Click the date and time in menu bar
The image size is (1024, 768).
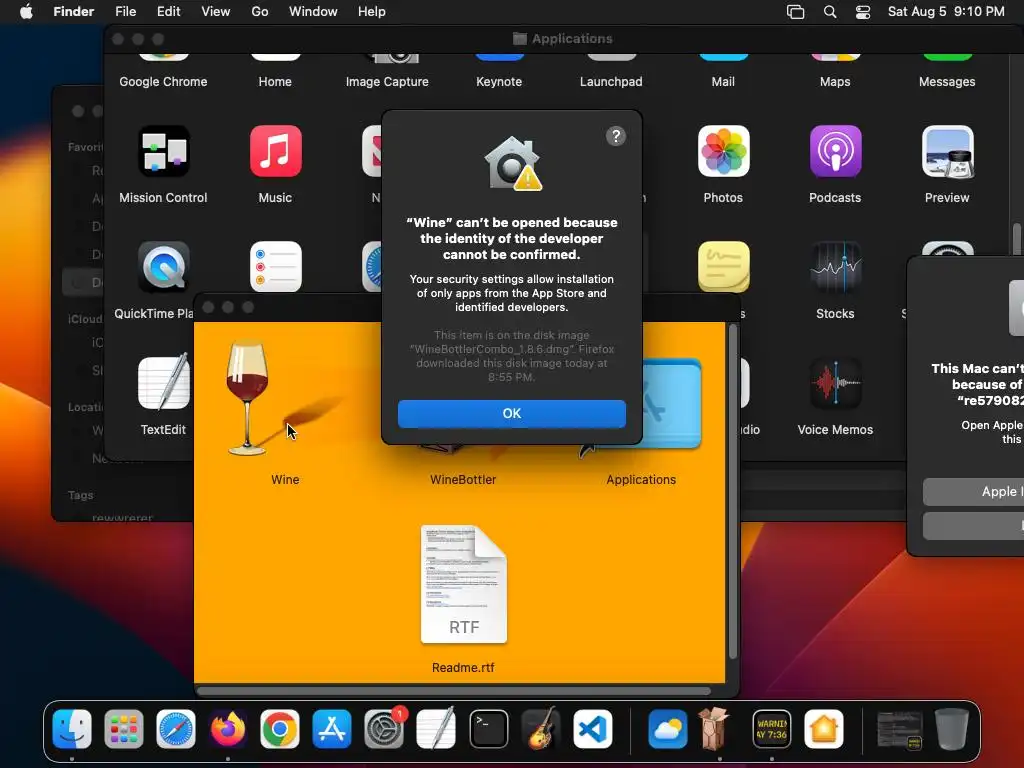coord(946,12)
